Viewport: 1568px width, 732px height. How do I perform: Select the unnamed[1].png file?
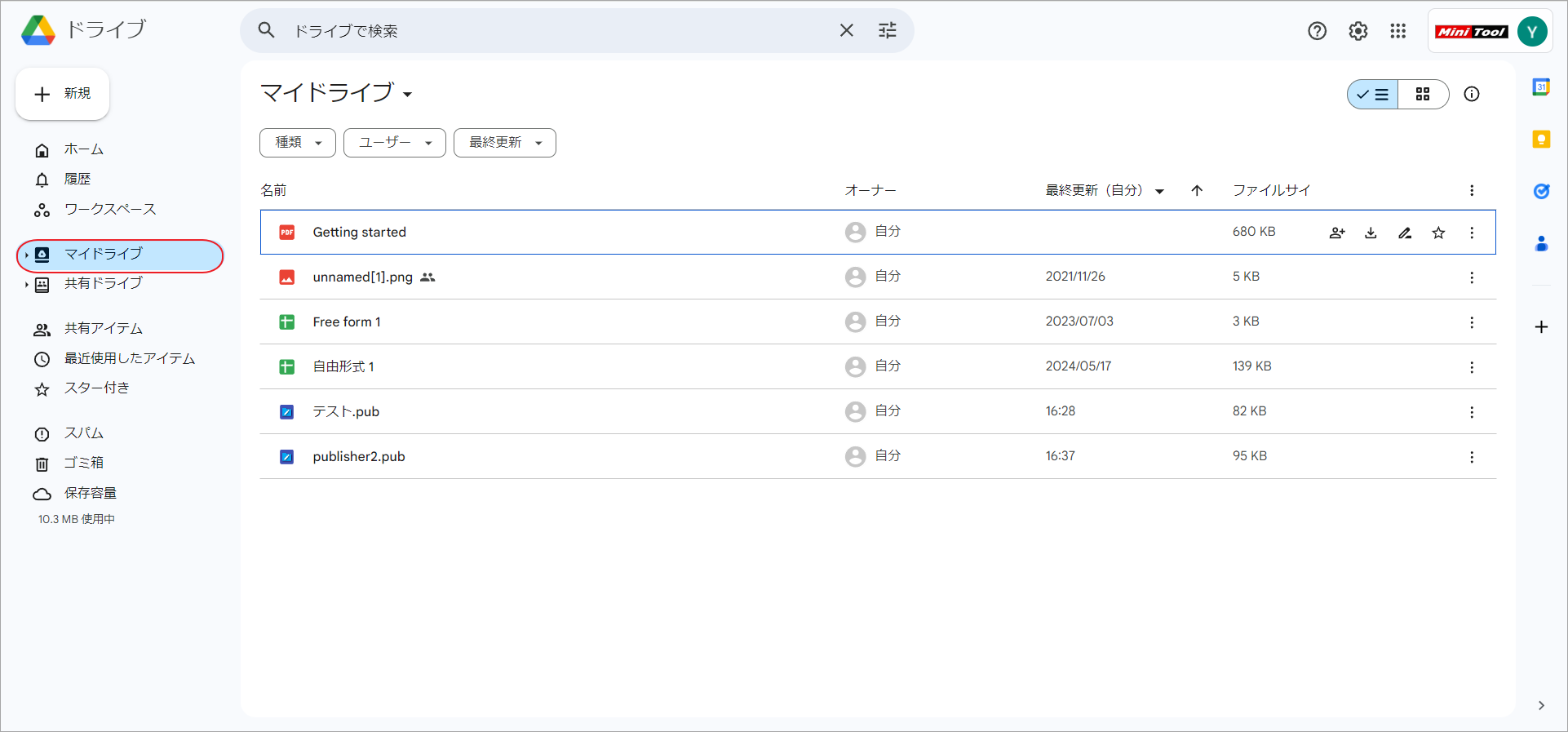878,277
